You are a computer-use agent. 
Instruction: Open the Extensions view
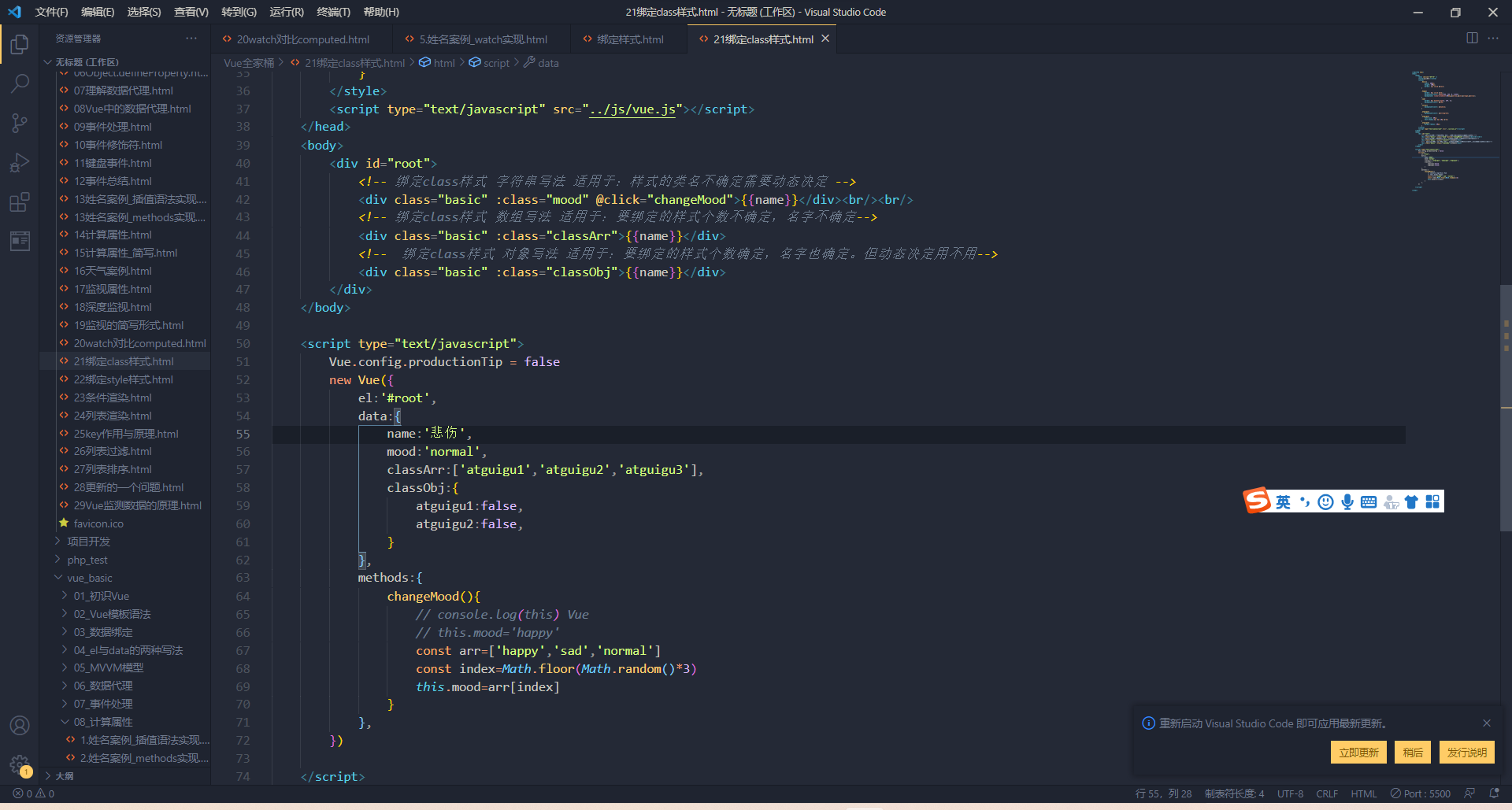coord(20,202)
